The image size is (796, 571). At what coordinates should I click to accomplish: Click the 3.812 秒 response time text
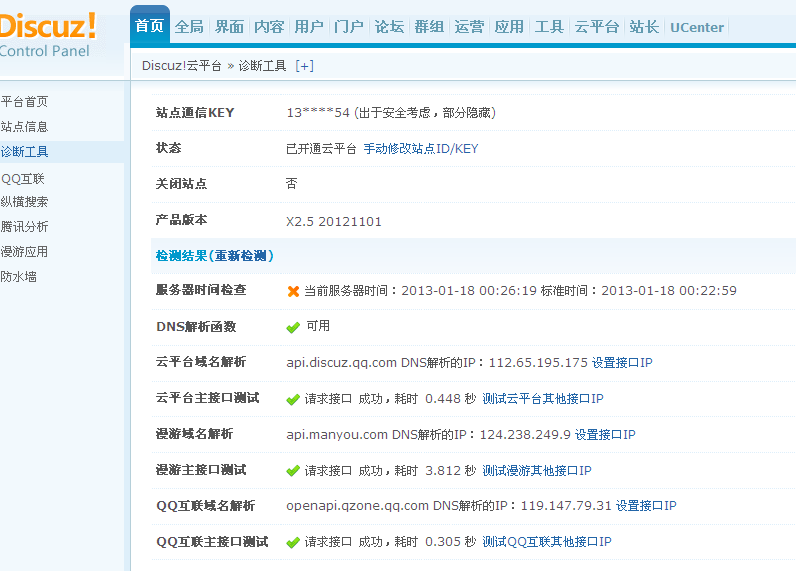(x=450, y=471)
